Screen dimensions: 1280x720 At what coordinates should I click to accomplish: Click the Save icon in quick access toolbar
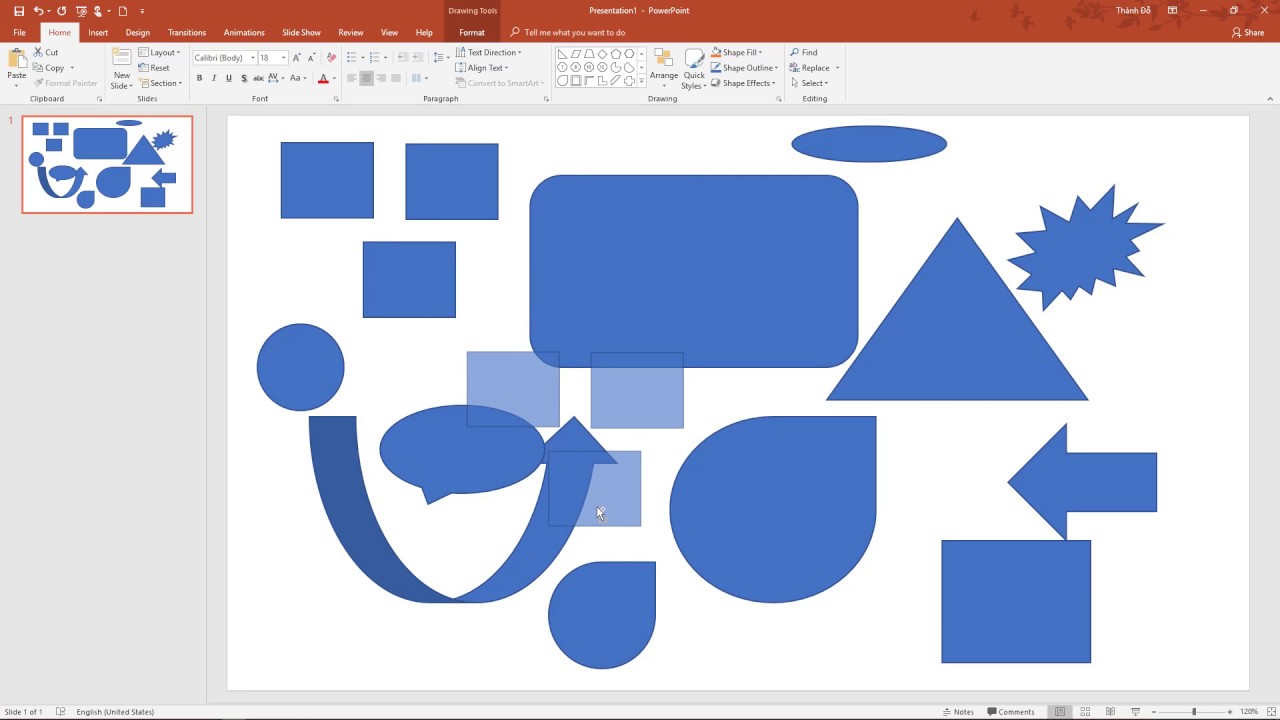point(19,11)
